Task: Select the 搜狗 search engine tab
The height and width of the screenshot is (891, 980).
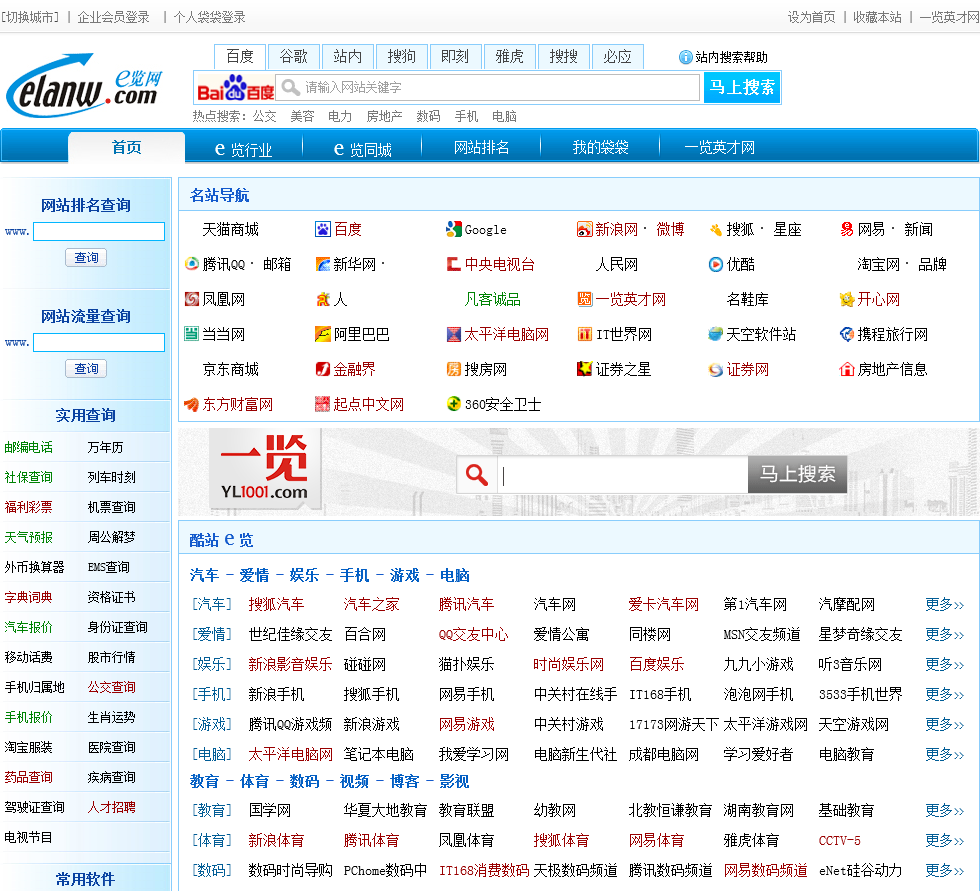Action: coord(401,56)
